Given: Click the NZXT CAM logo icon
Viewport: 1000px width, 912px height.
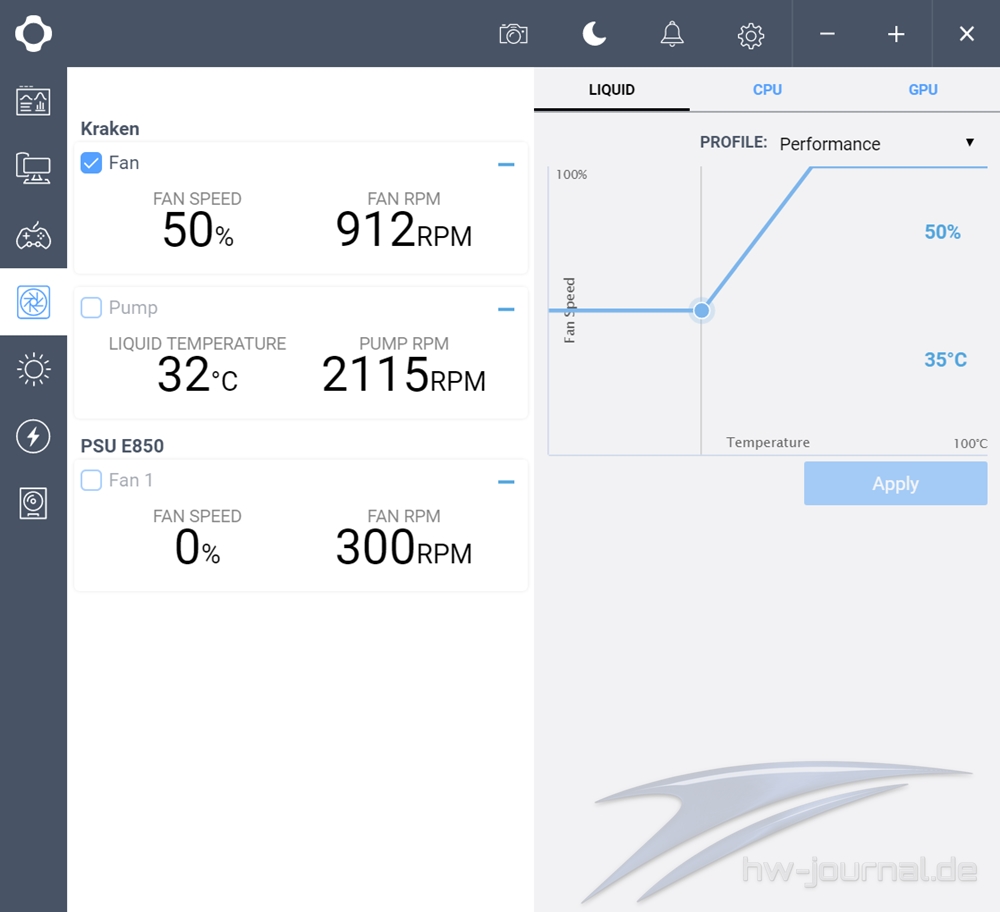Looking at the screenshot, I should click(33, 34).
